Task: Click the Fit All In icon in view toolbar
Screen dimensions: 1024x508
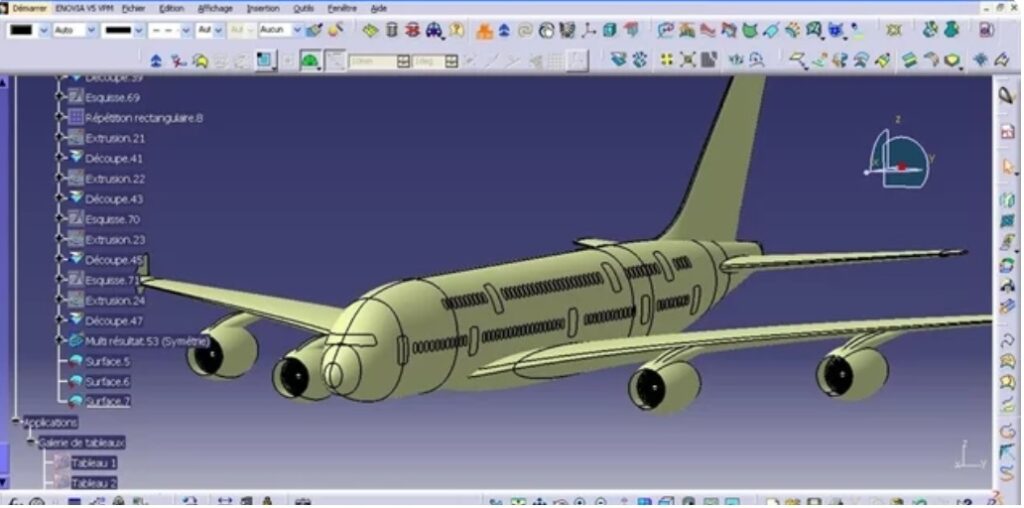Action: coord(688,60)
